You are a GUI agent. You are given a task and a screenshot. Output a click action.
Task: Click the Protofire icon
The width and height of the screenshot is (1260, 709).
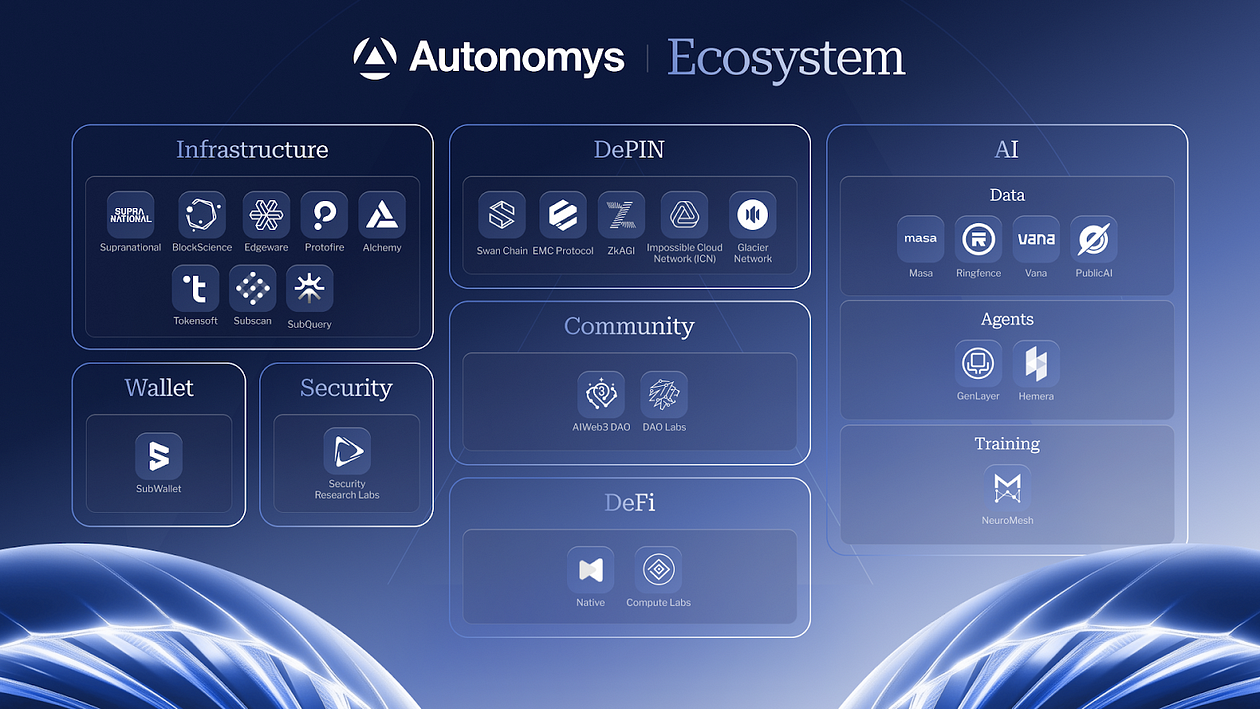[324, 214]
